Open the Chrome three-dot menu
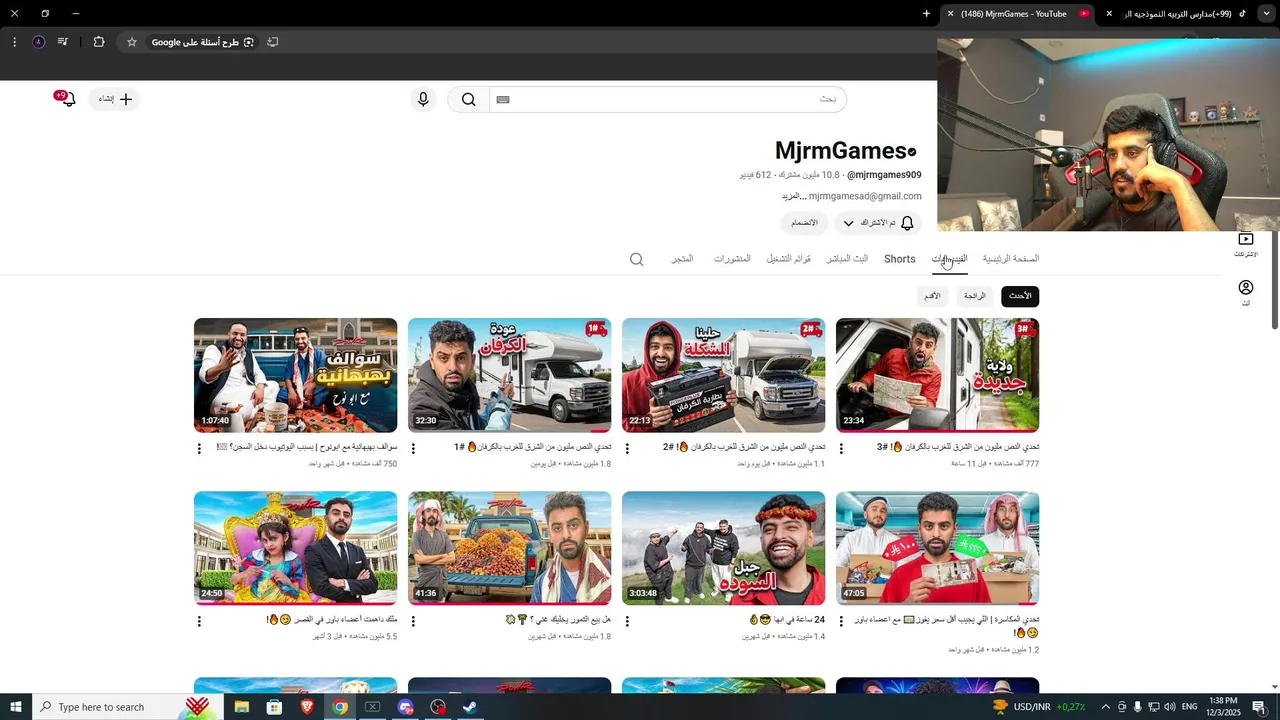1280x720 pixels. tap(14, 42)
